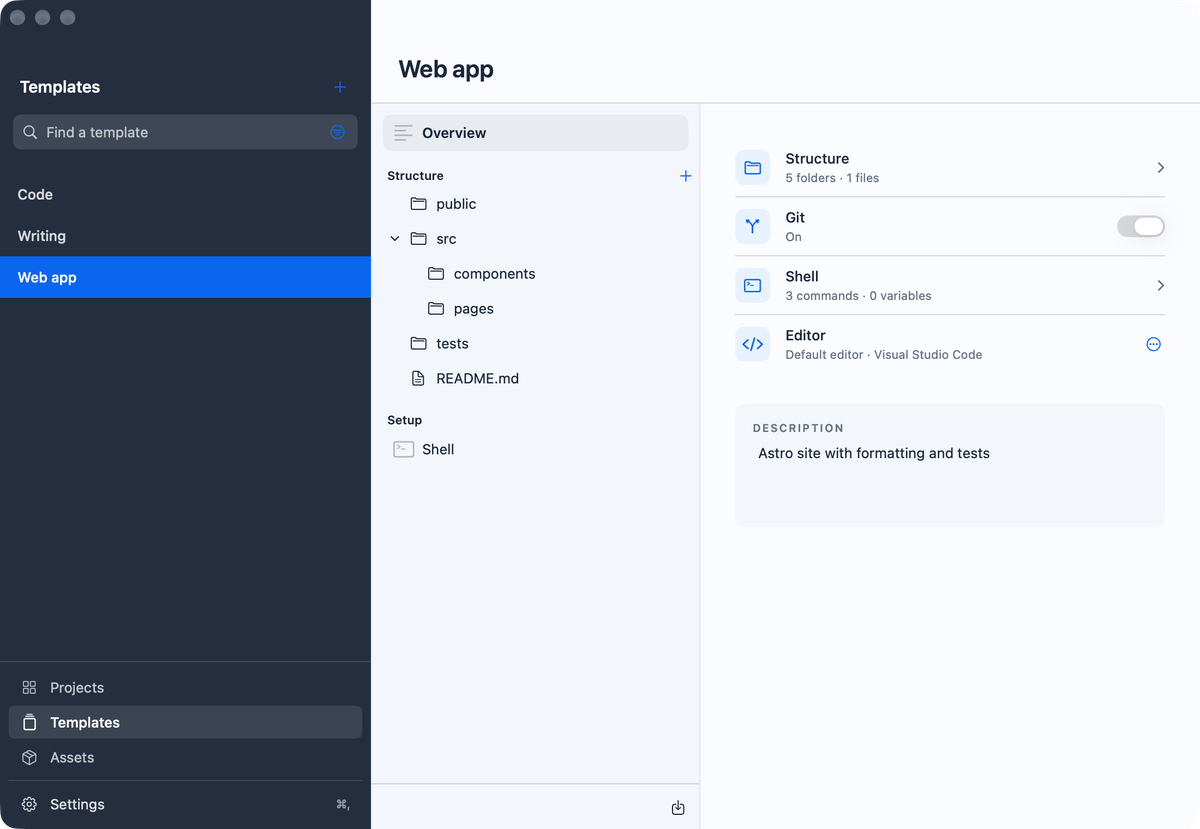Select the Writing template

[x=185, y=236]
